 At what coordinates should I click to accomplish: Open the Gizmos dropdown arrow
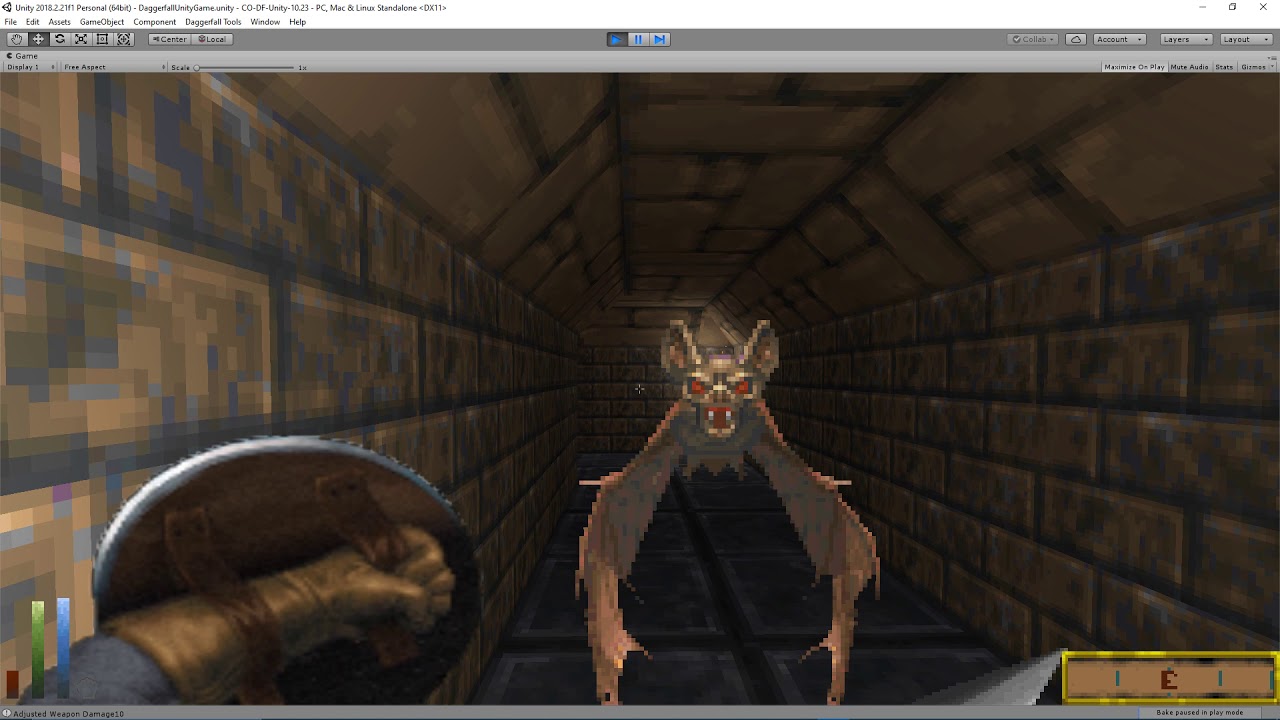[1272, 67]
